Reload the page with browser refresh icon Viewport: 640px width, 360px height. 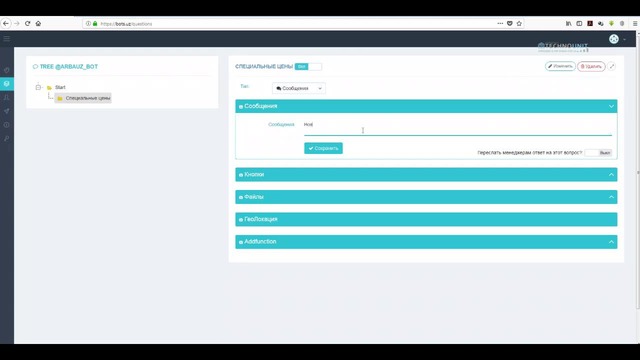point(27,24)
